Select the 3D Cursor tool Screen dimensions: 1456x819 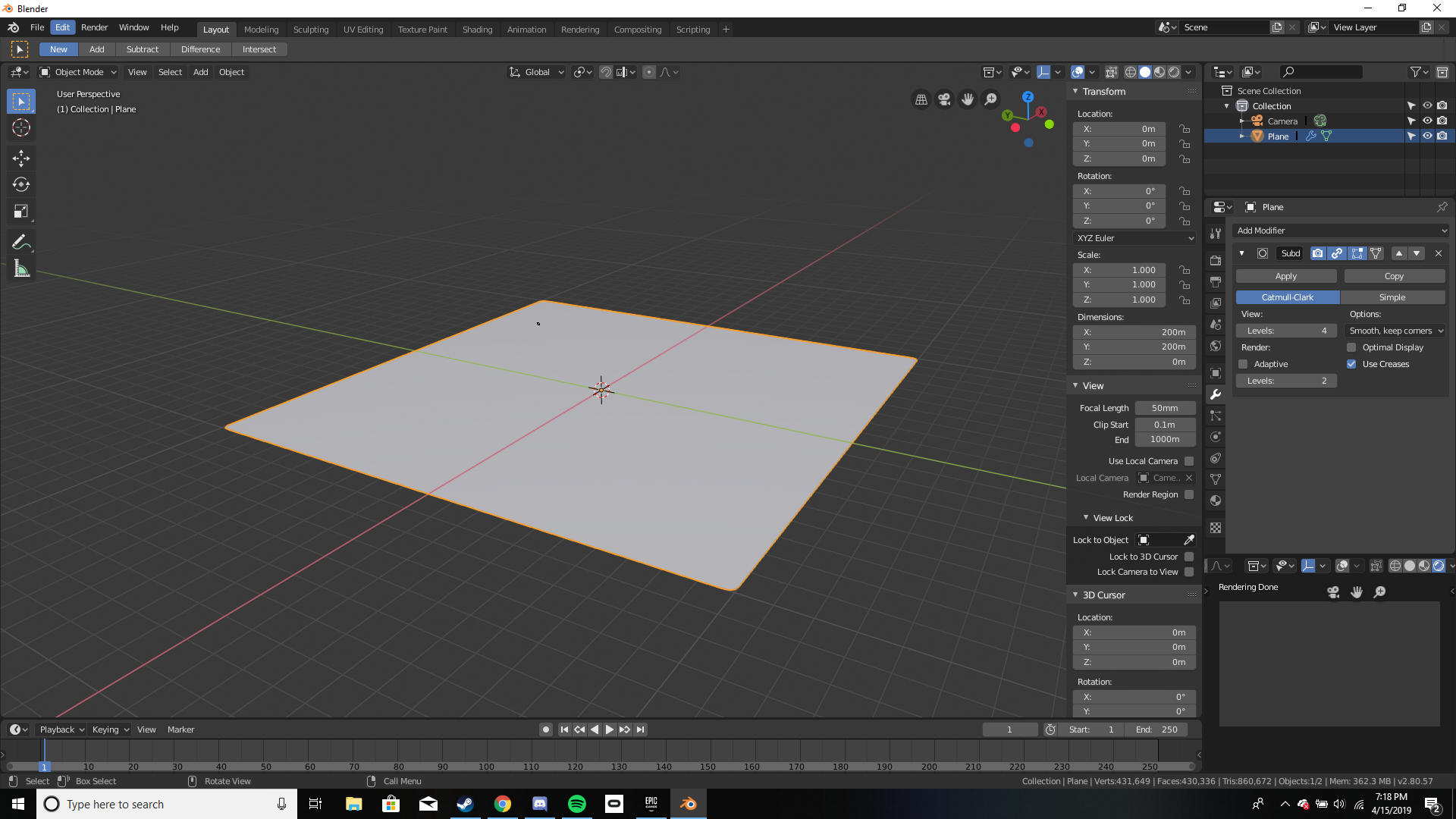pos(21,127)
